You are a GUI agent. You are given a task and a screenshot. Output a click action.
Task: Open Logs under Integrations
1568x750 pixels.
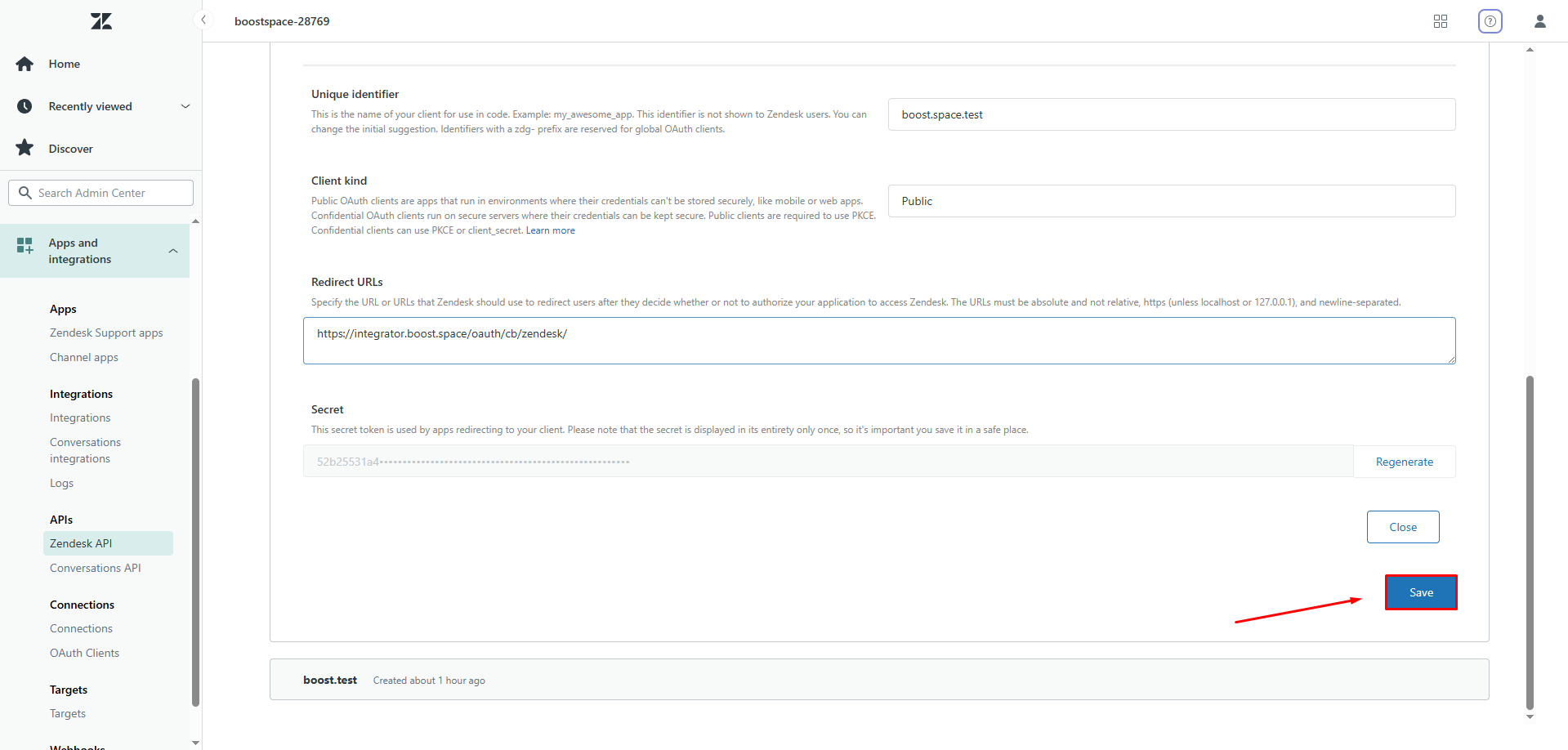tap(61, 483)
